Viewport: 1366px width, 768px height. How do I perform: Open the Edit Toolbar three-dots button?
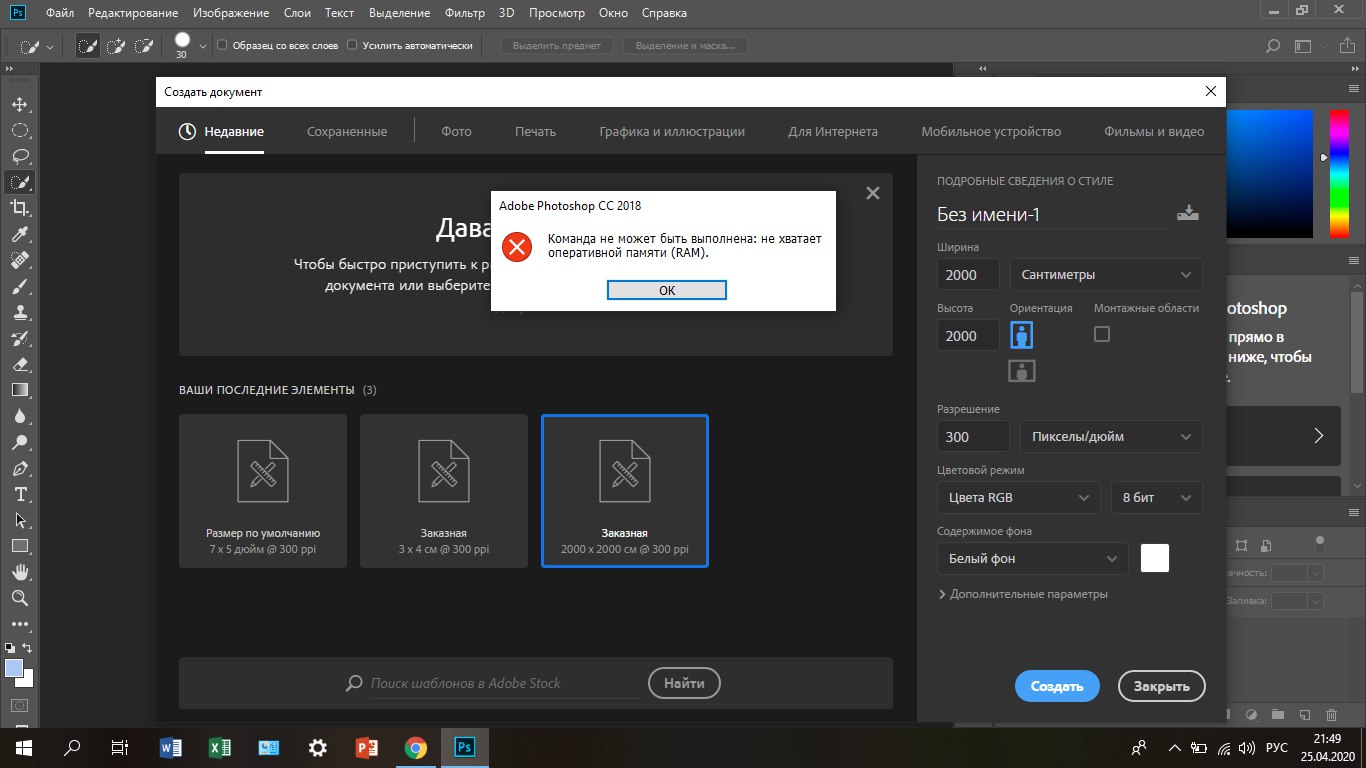pyautogui.click(x=19, y=624)
